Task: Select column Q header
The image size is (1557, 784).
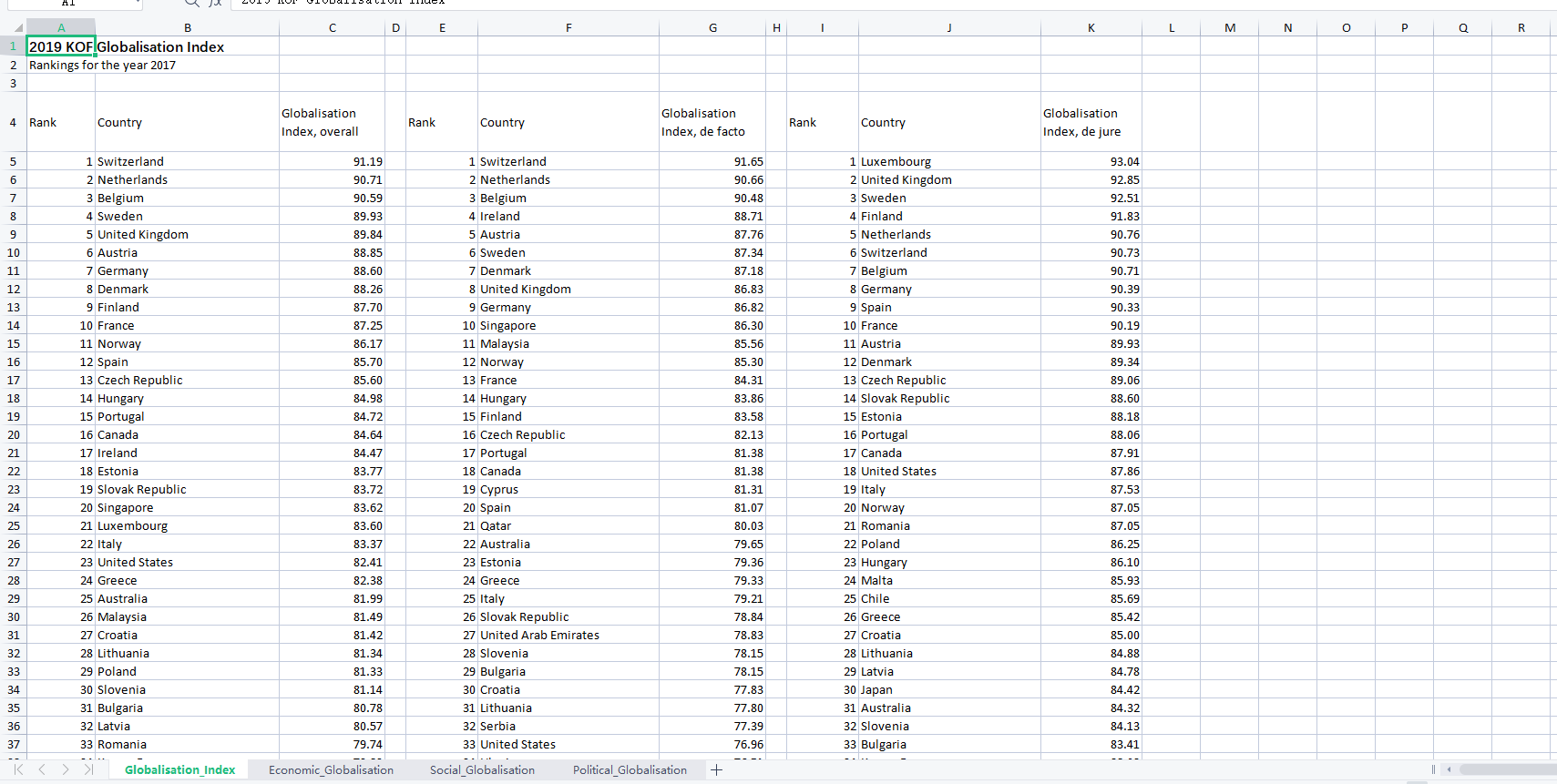Action: click(x=1463, y=27)
